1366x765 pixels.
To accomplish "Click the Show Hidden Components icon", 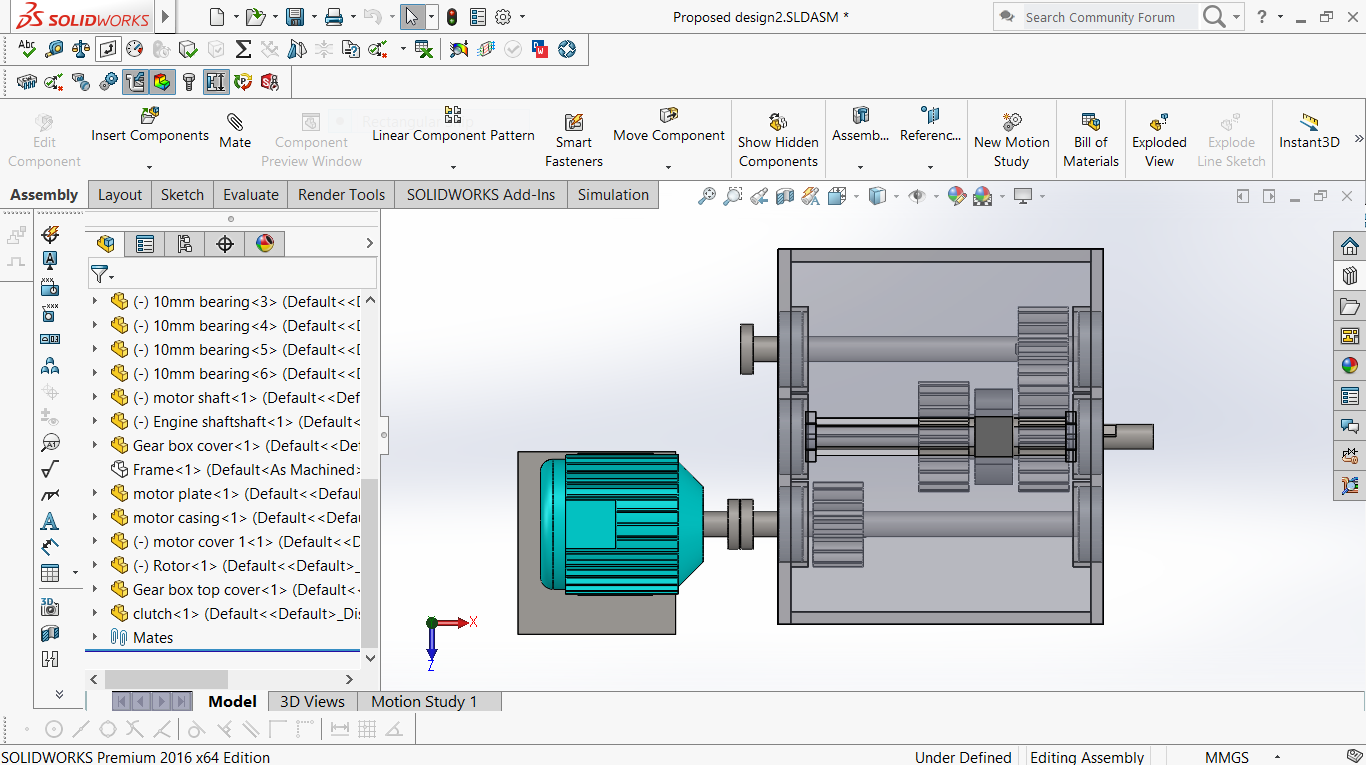I will (x=778, y=122).
